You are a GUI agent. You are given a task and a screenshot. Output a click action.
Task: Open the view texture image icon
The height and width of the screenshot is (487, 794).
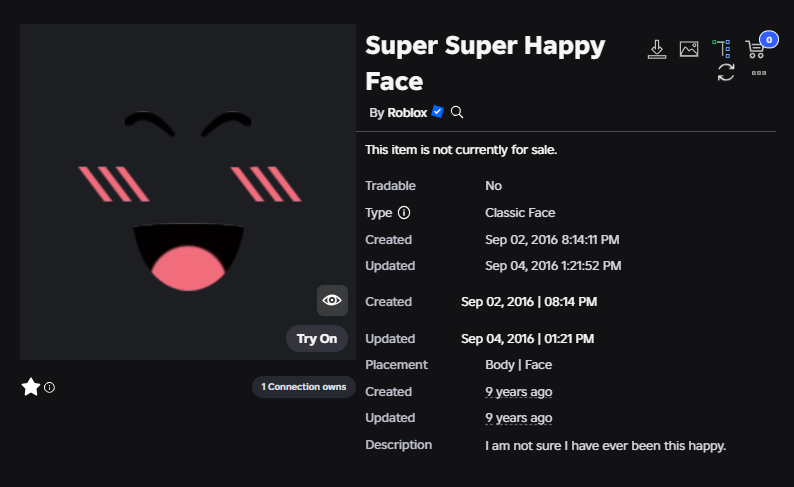tap(689, 49)
